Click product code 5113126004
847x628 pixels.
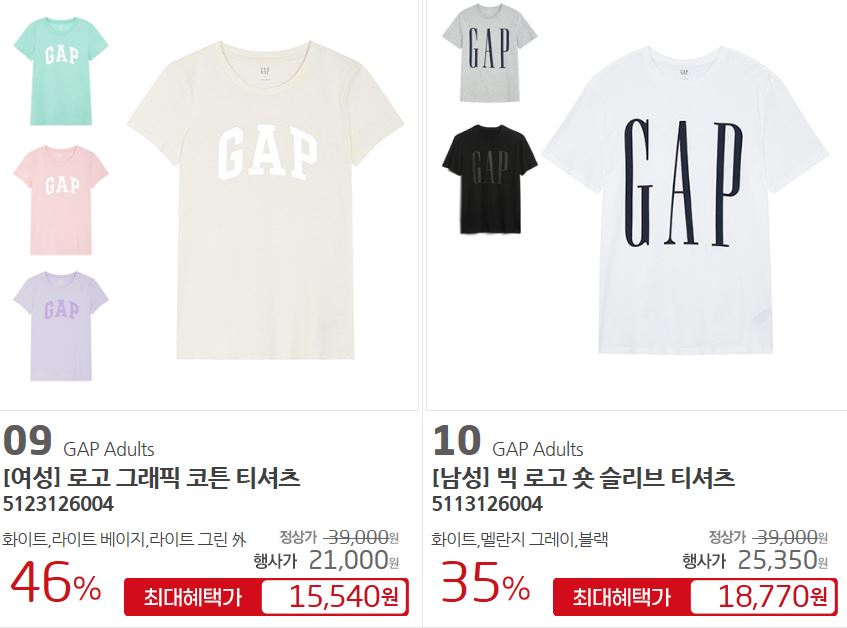[x=487, y=504]
